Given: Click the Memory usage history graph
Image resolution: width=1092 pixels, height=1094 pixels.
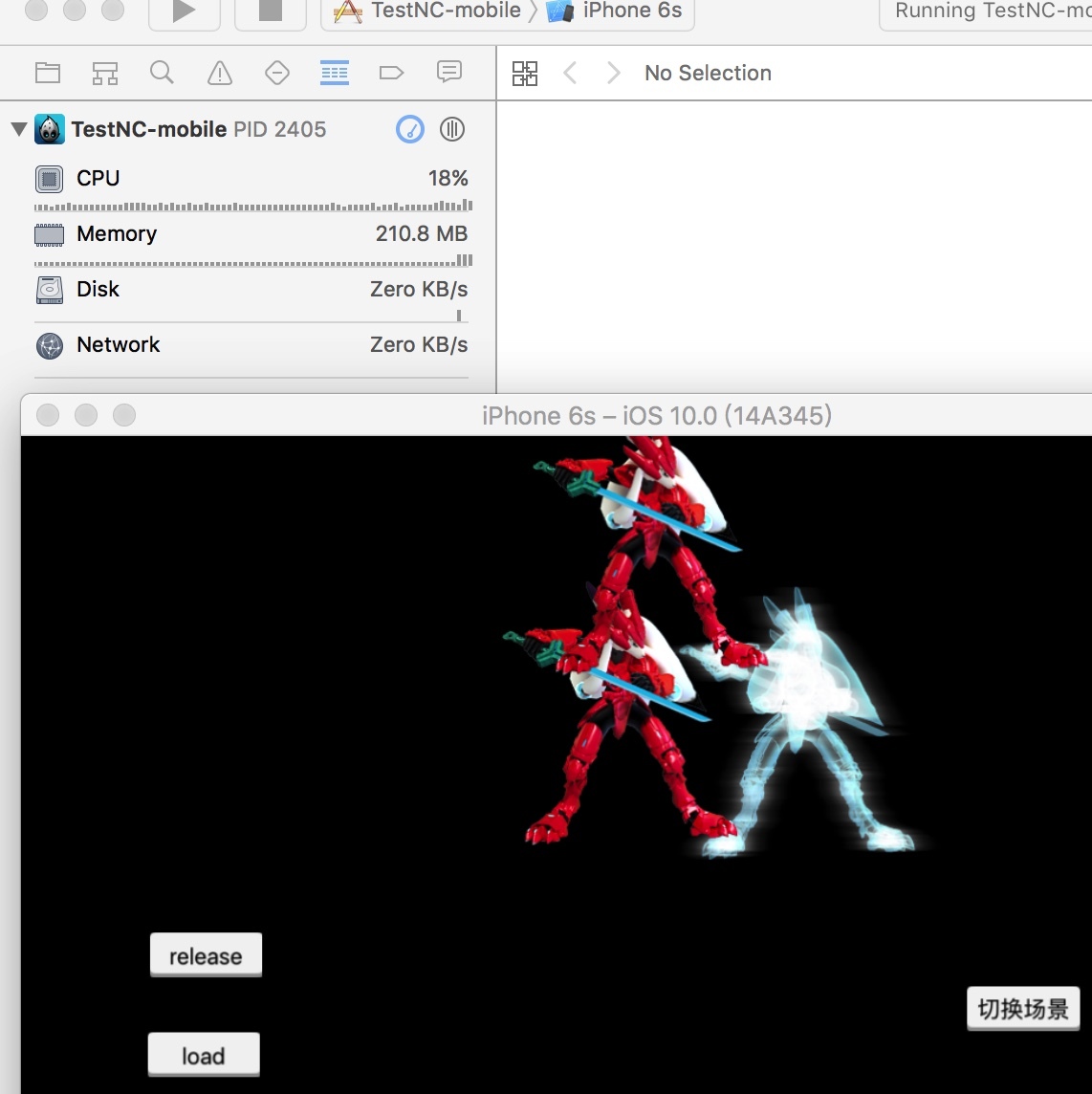Looking at the screenshot, I should (253, 261).
